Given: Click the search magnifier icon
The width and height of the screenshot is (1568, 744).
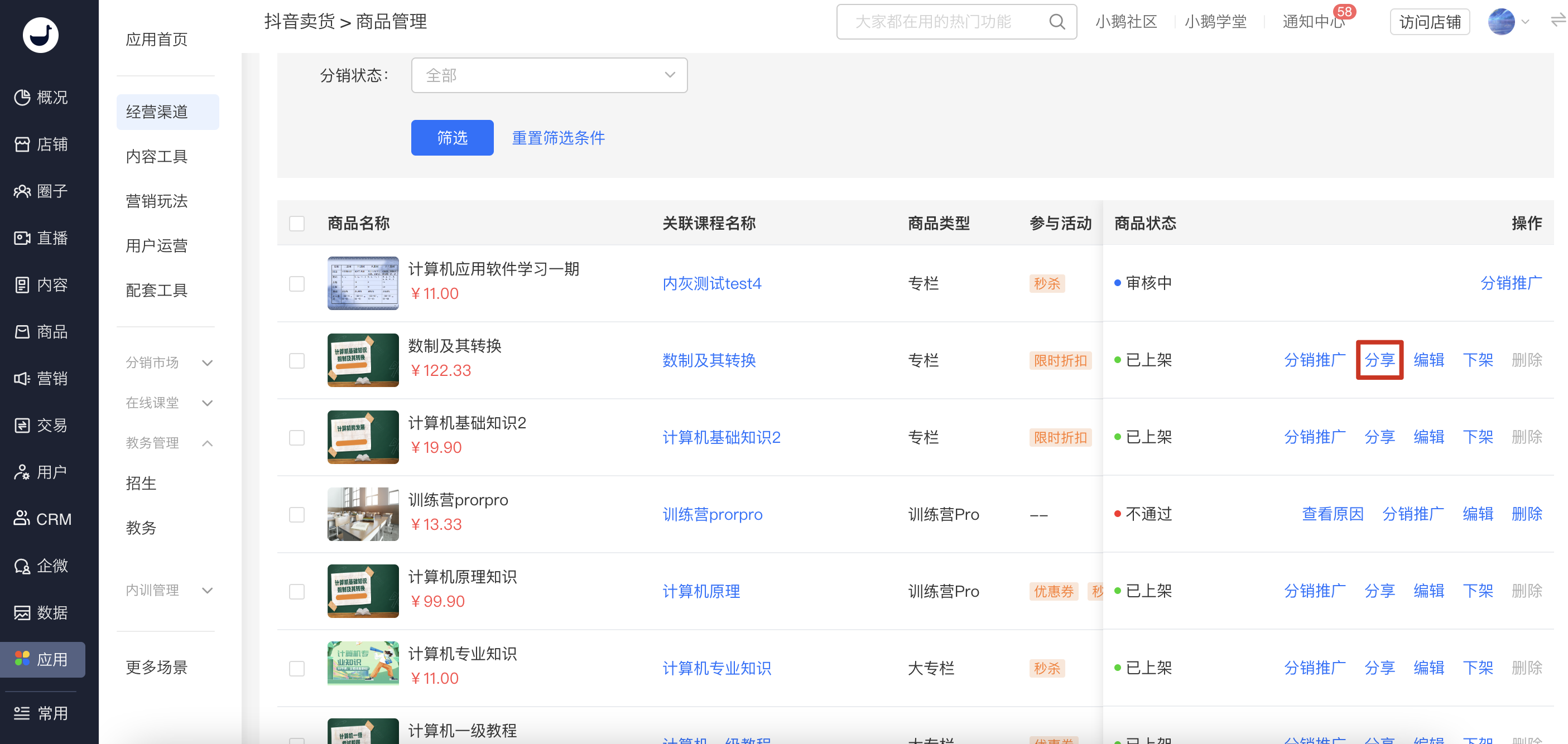Looking at the screenshot, I should [1057, 22].
